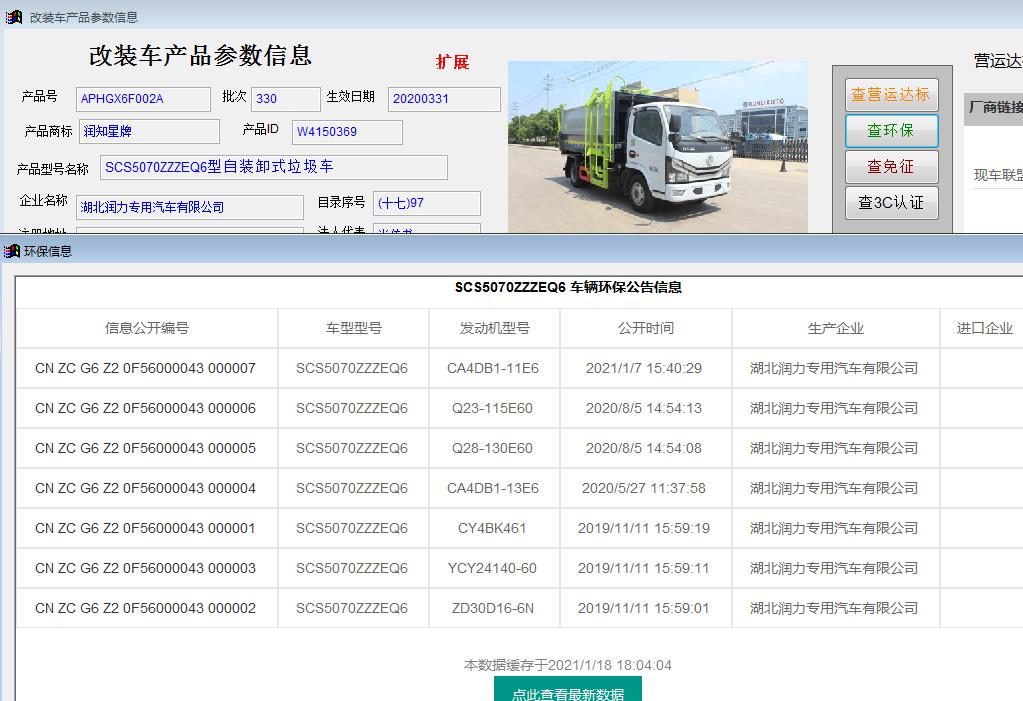1023x701 pixels.
Task: Click engine model YCY24140-60
Action: click(492, 569)
